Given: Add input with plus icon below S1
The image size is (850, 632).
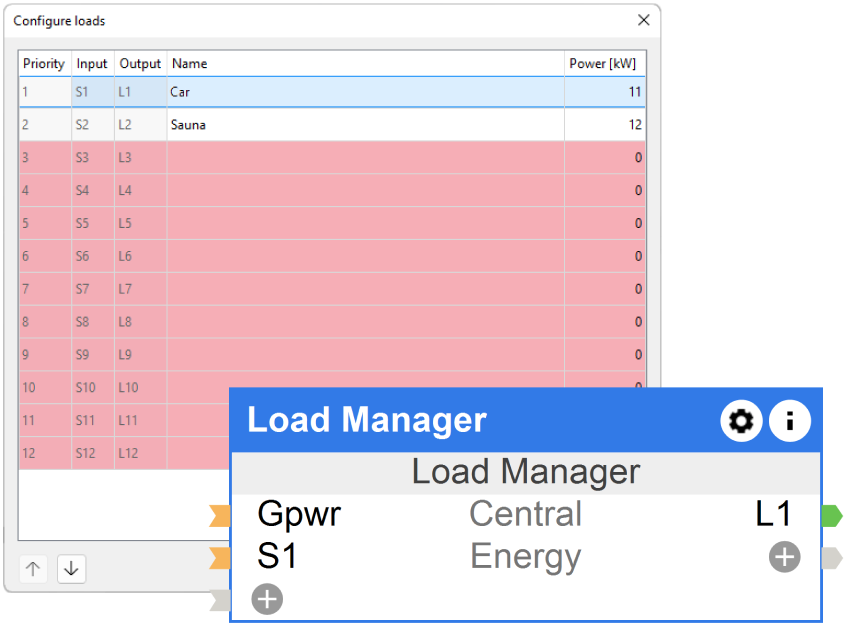Looking at the screenshot, I should coord(267,599).
